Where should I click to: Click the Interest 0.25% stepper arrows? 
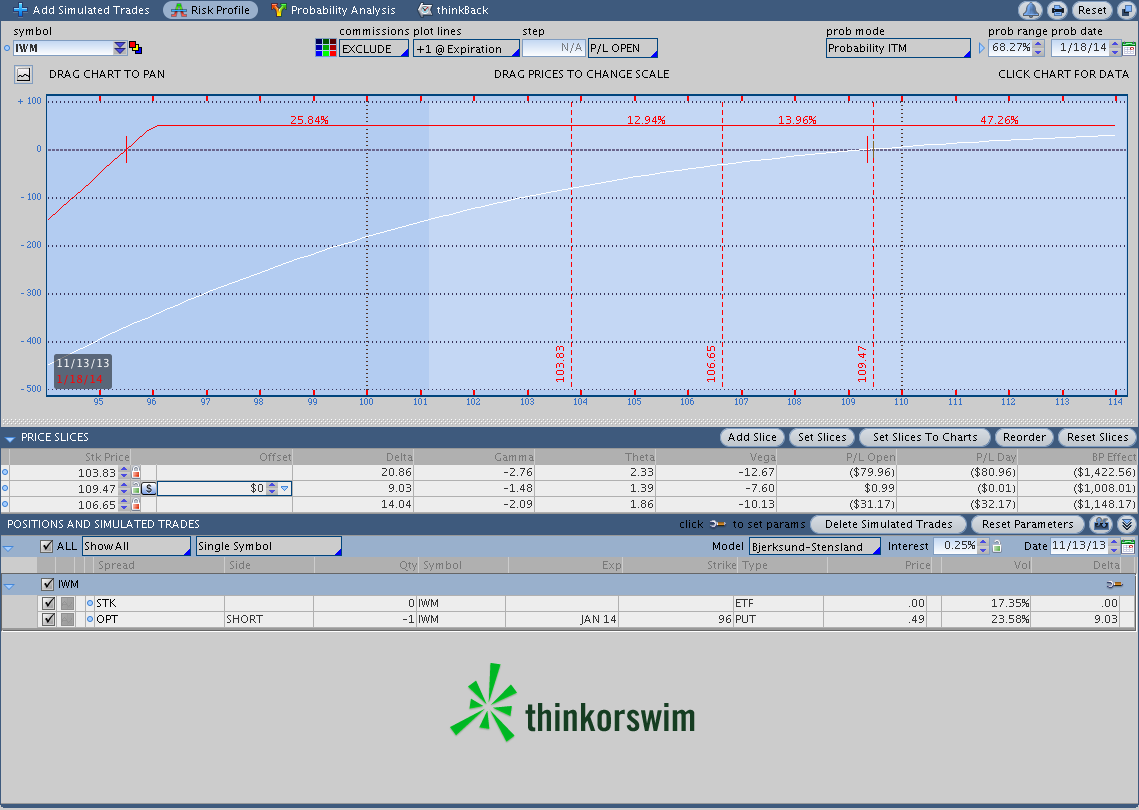[x=984, y=546]
